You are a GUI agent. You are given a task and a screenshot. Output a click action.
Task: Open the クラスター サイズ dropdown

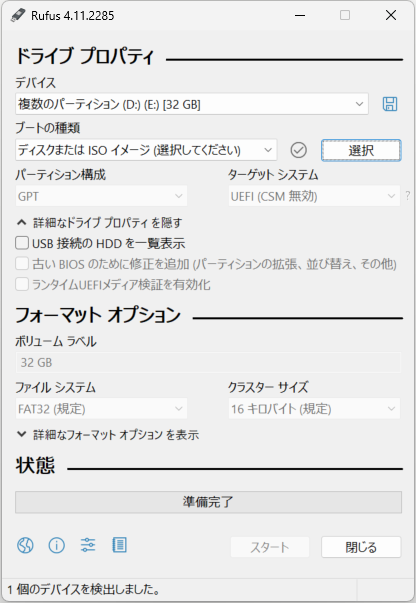pos(314,408)
